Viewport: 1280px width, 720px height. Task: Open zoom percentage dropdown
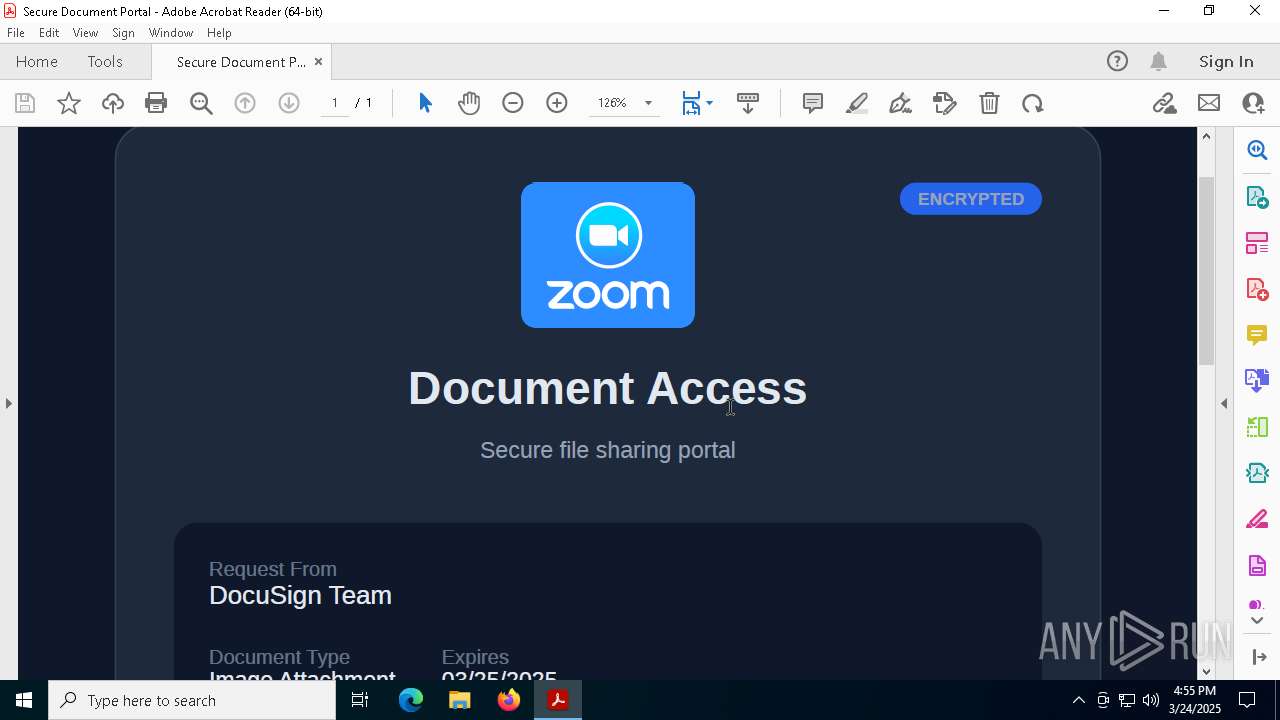pyautogui.click(x=648, y=103)
